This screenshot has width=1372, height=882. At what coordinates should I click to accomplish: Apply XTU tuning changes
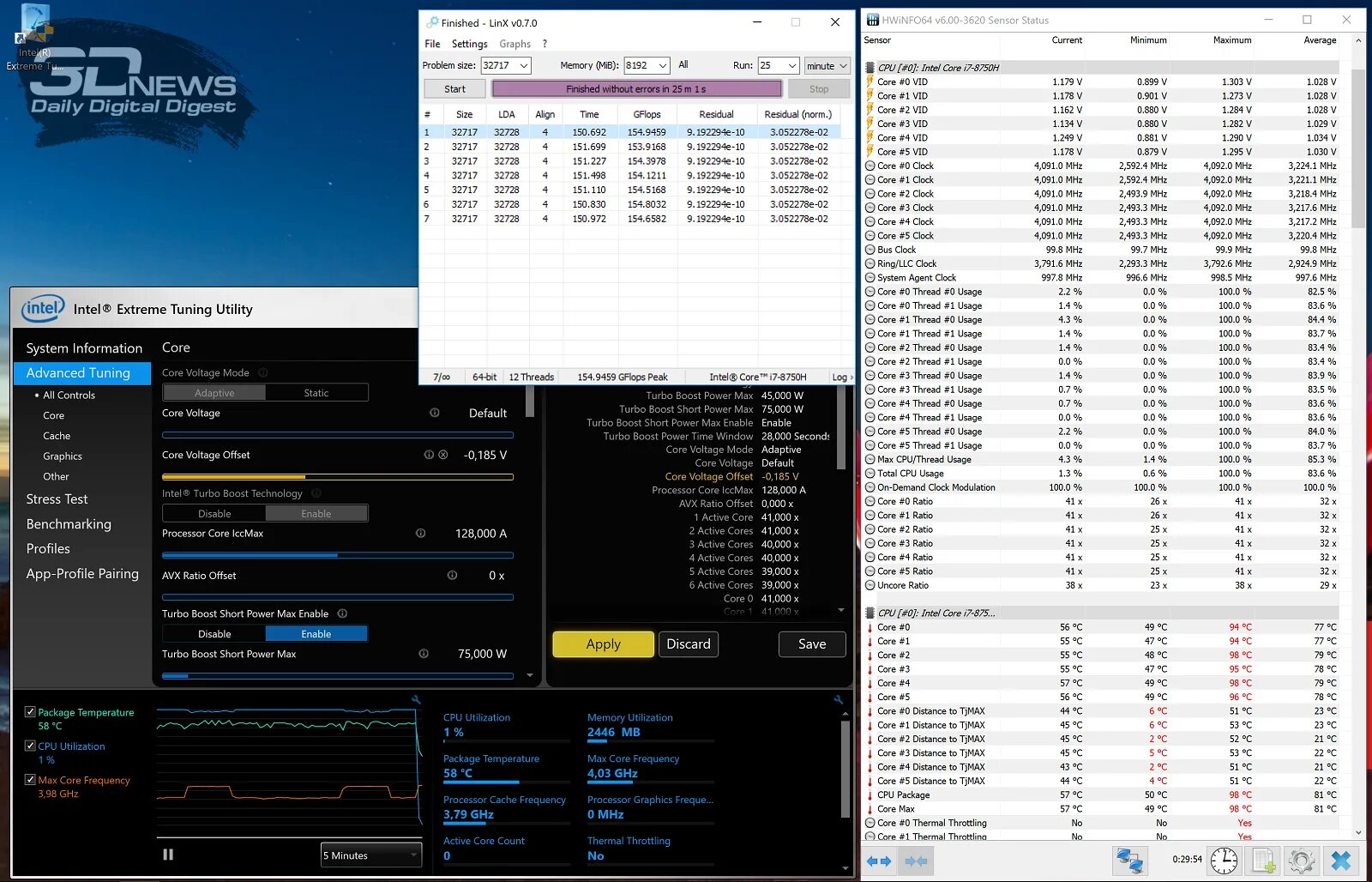603,644
